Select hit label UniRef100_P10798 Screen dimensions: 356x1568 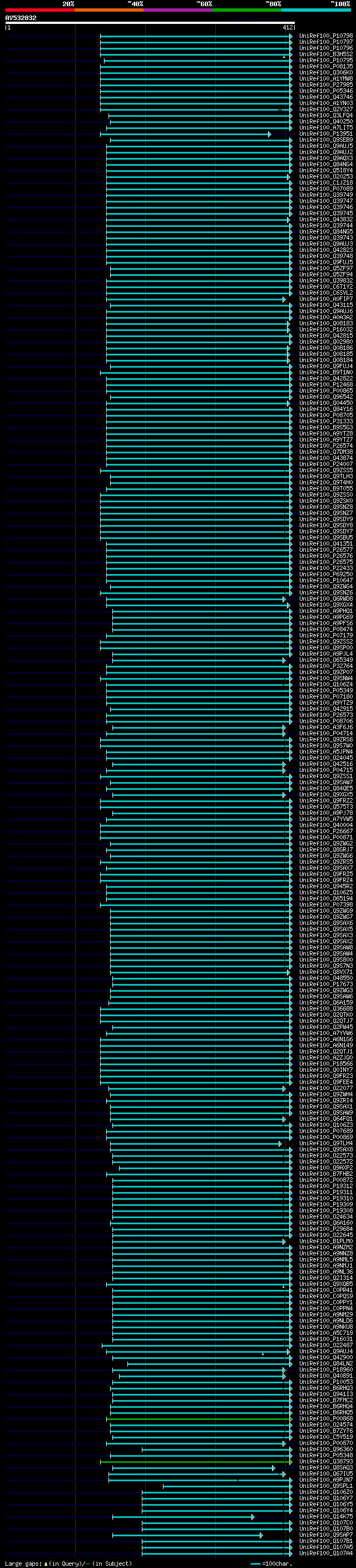pos(326,36)
